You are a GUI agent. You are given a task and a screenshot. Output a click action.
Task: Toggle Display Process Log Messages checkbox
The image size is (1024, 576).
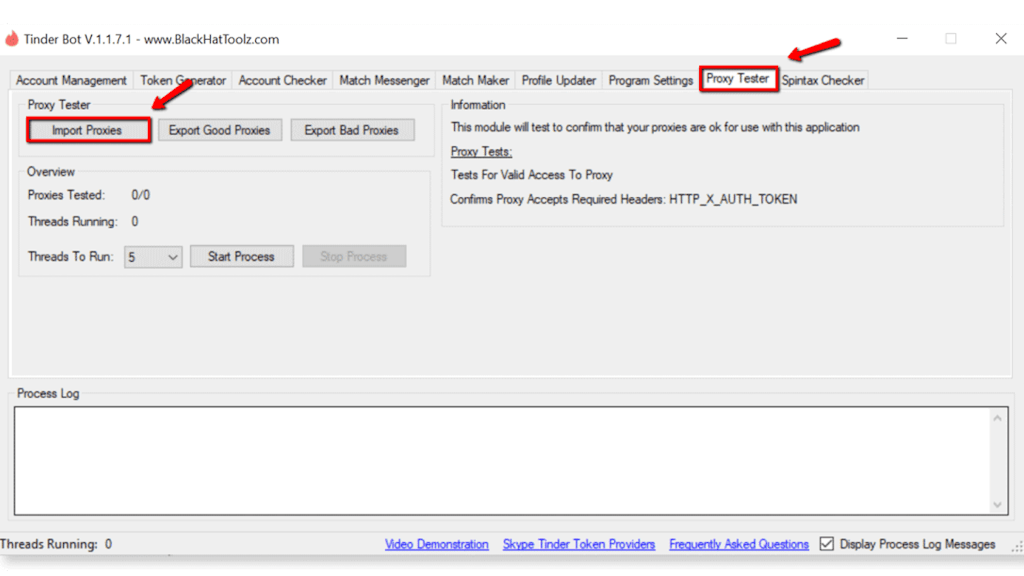827,544
